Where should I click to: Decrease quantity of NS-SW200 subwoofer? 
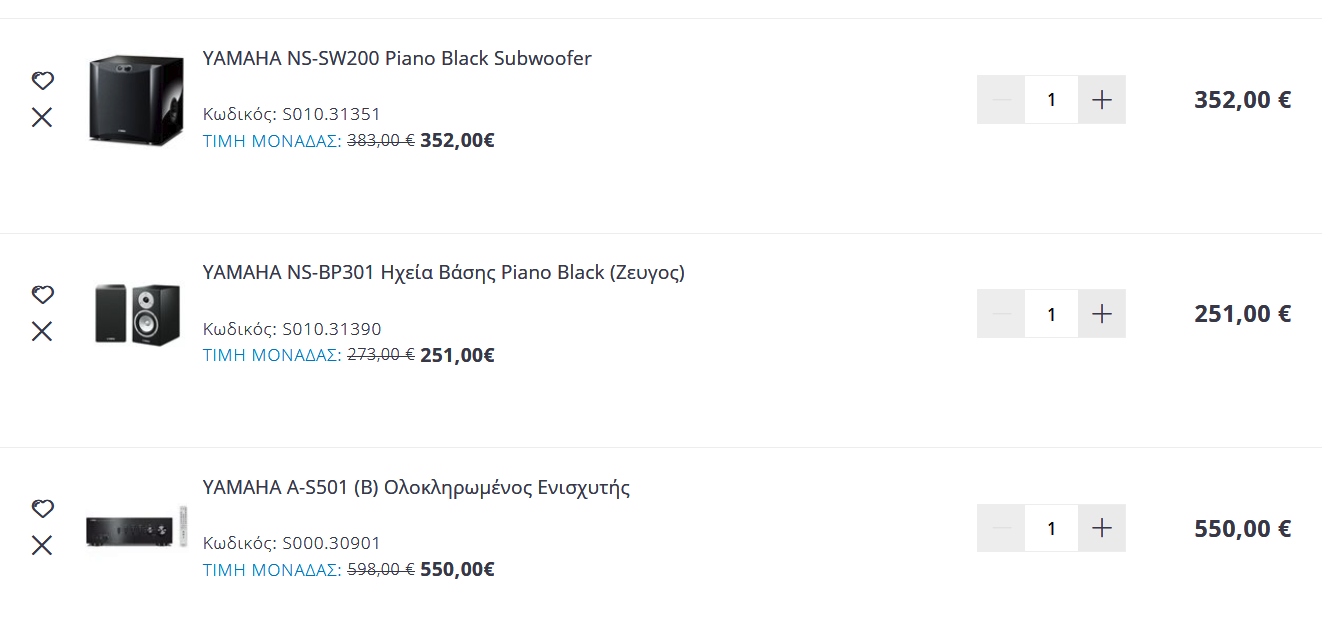1001,100
